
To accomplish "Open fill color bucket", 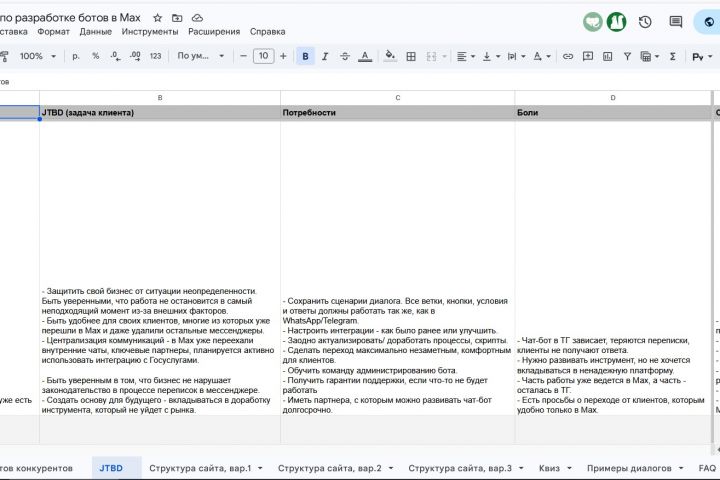I will click(390, 56).
